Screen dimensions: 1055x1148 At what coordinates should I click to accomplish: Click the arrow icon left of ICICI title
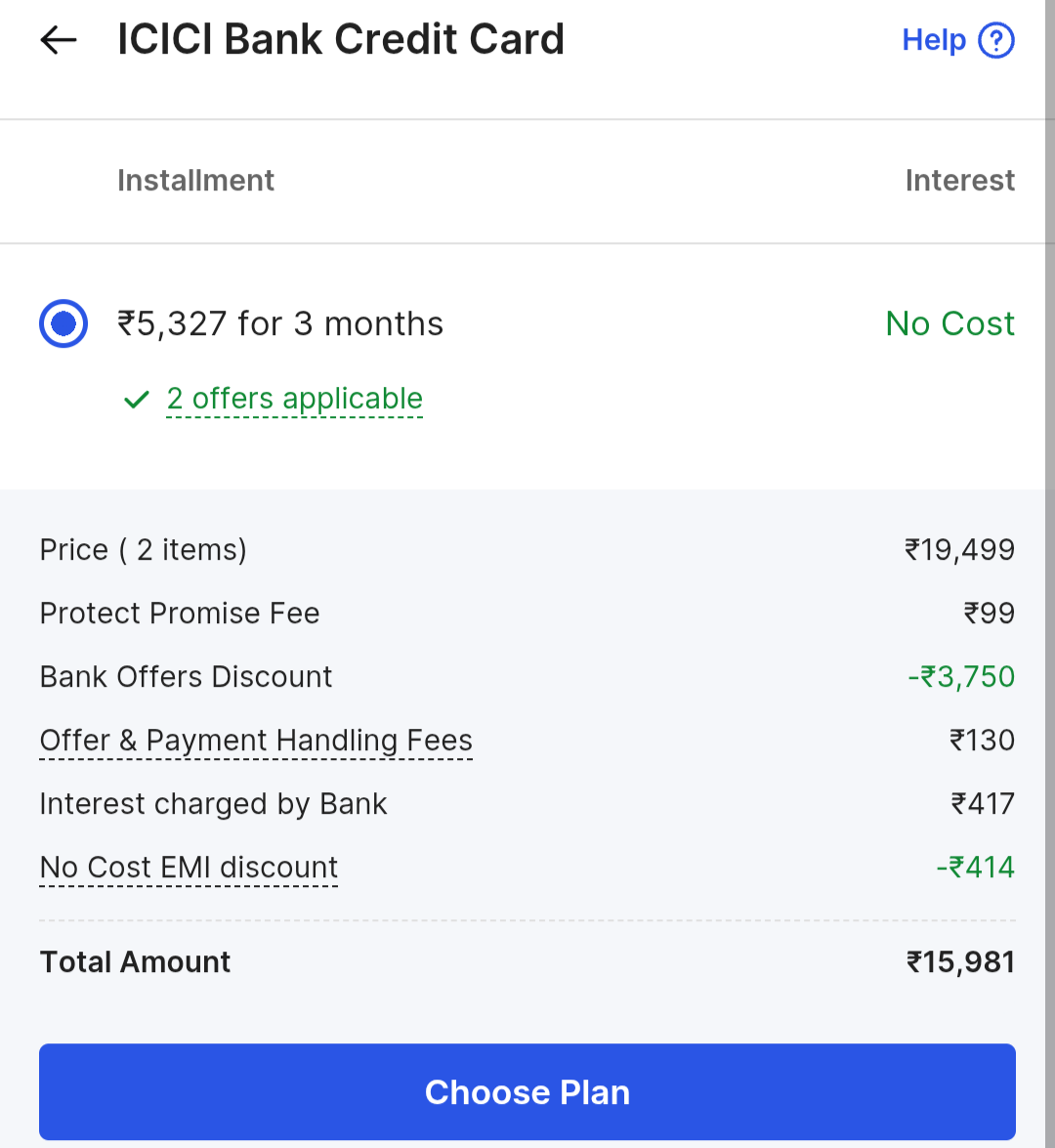click(x=58, y=39)
